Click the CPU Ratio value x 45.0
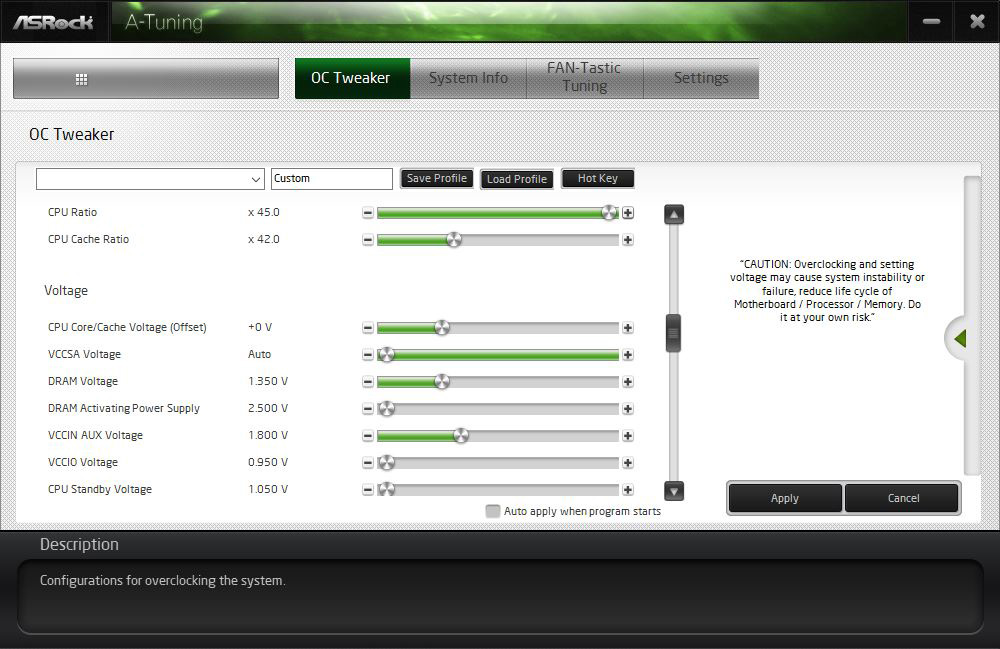This screenshot has height=649, width=1000. pos(263,212)
